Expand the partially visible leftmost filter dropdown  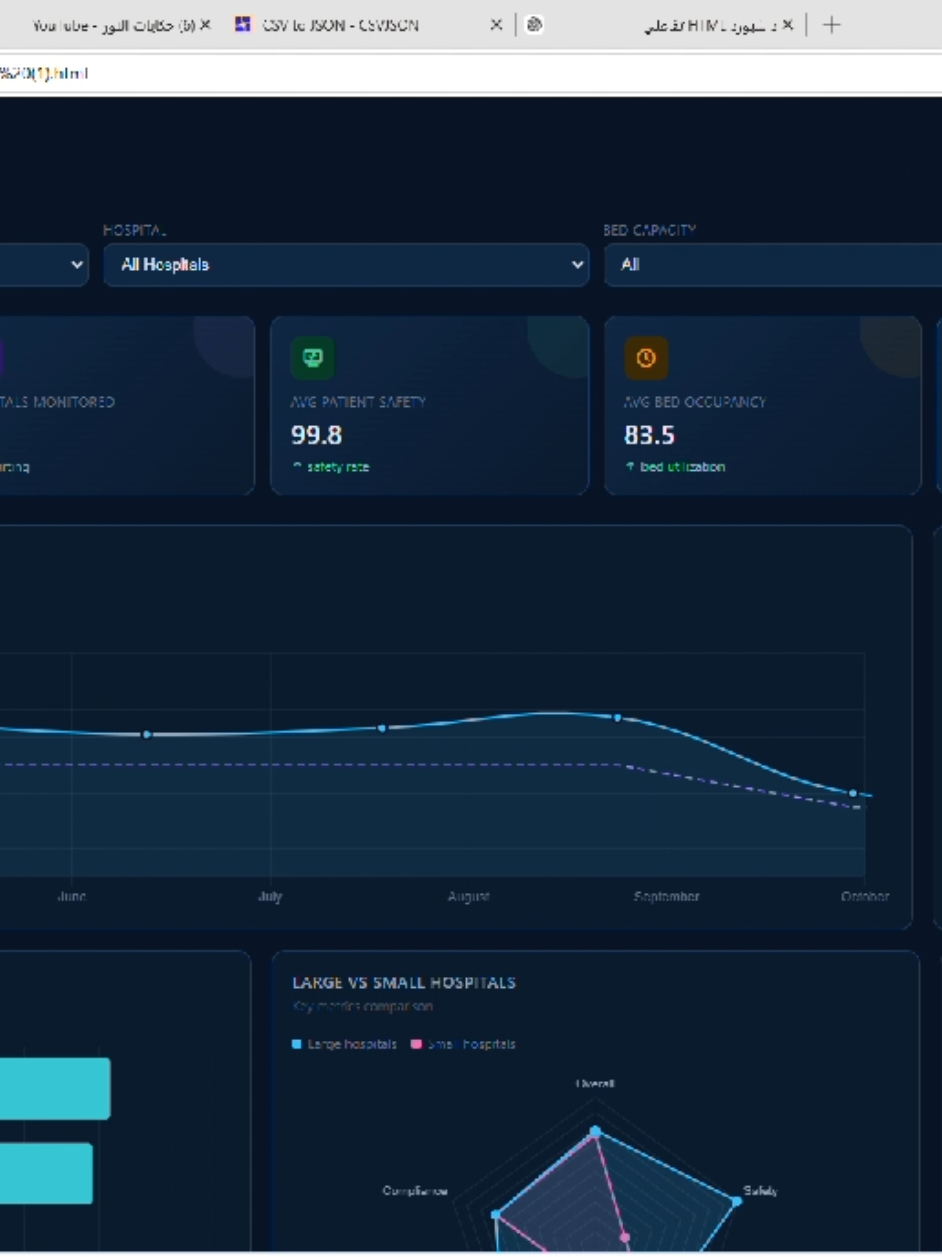(44, 265)
